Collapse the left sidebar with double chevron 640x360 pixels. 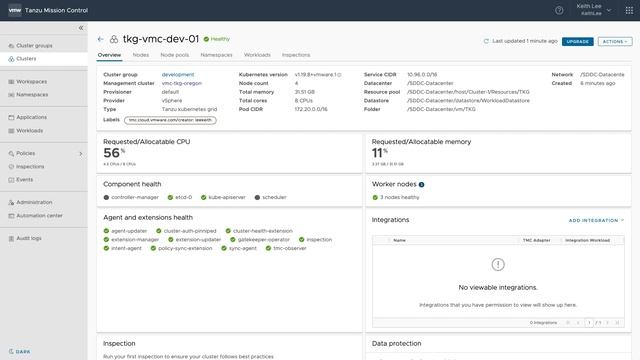(x=81, y=28)
